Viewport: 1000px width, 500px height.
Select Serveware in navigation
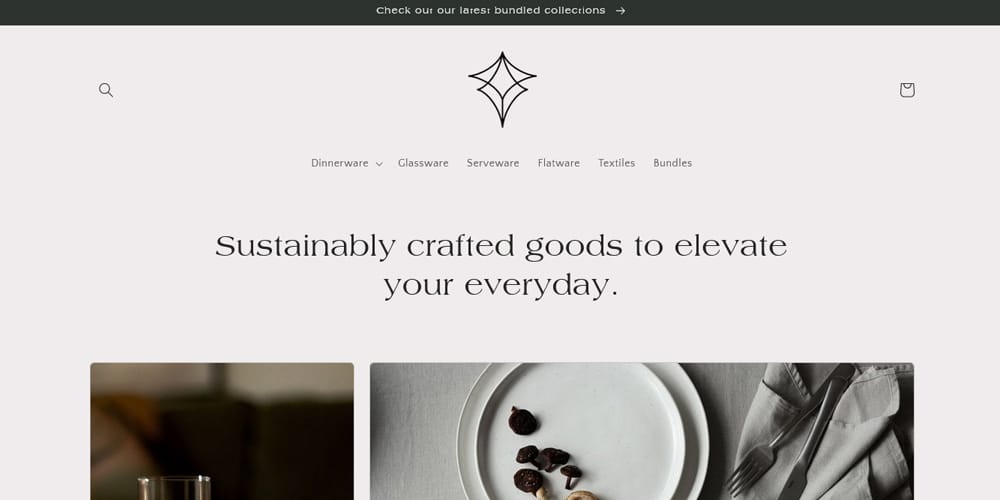pyautogui.click(x=493, y=163)
